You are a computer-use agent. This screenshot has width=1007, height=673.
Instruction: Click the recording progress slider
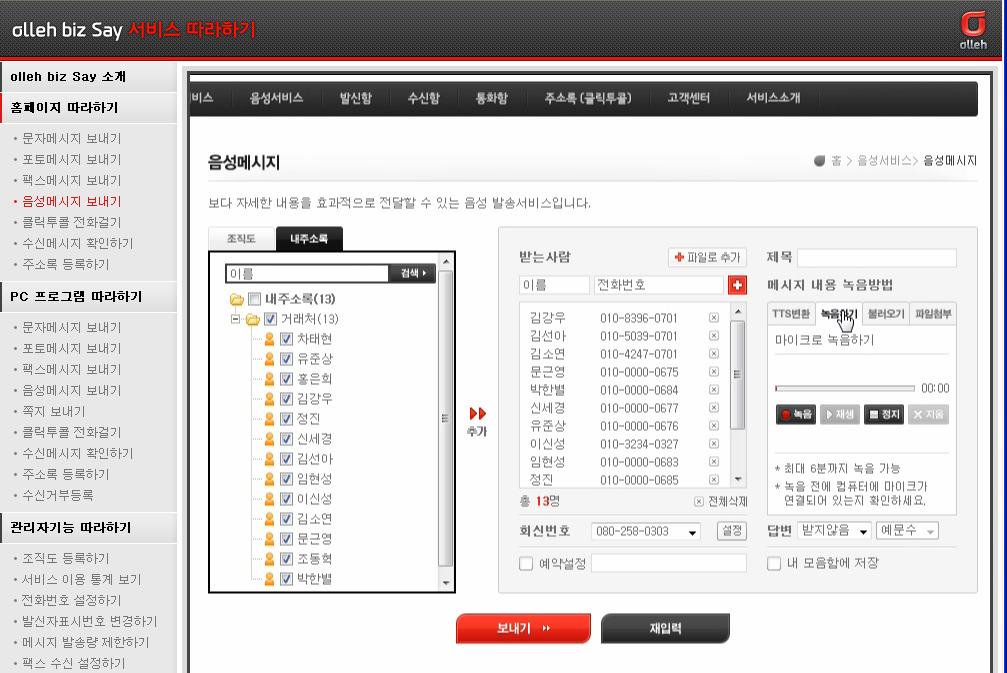click(845, 389)
